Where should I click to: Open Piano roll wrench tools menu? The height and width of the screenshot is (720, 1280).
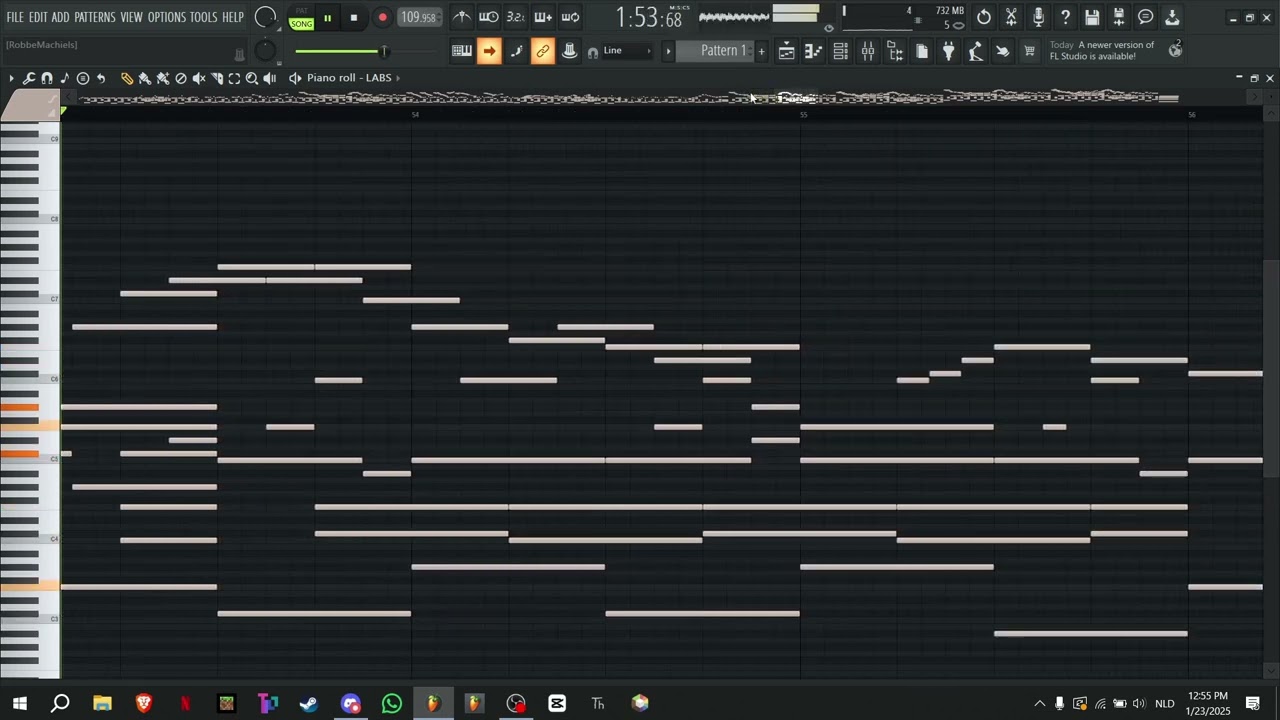(x=29, y=78)
